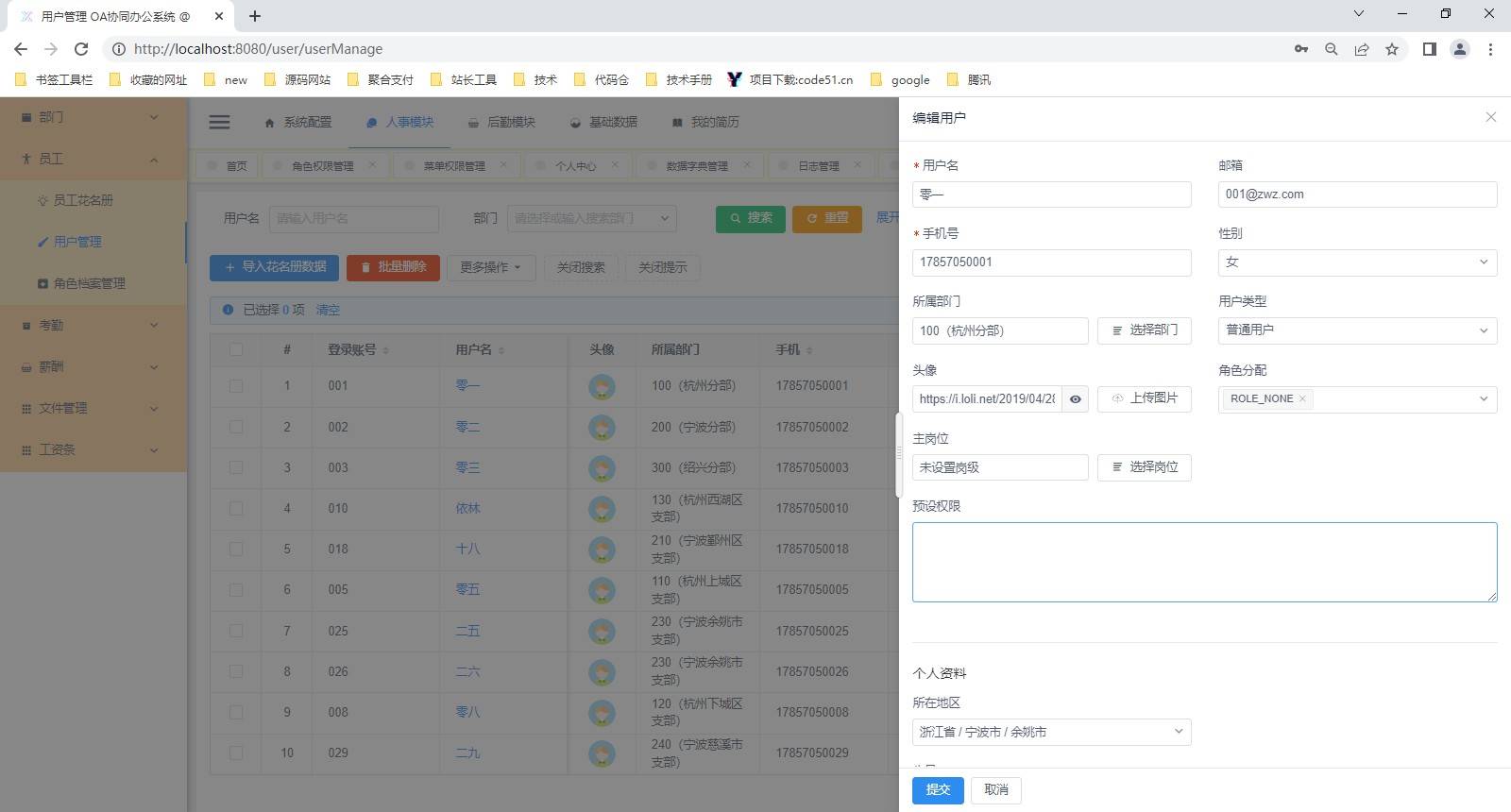Collapse the 员工 sidebar menu
This screenshot has height=812, width=1511.
[x=93, y=159]
